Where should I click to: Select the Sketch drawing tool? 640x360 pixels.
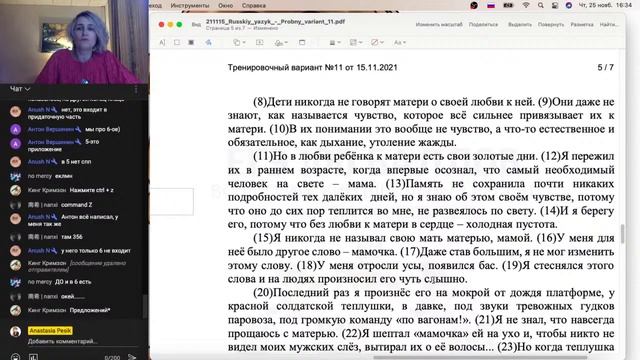coord(209,42)
